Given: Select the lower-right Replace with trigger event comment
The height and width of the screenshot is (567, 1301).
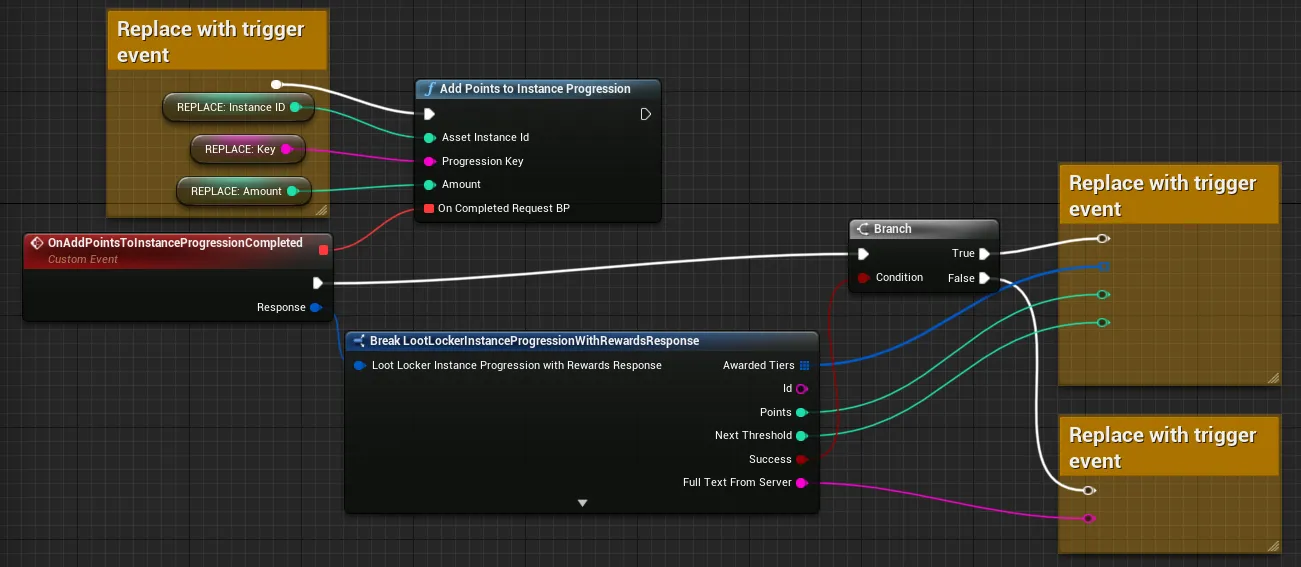Looking at the screenshot, I should point(1169,448).
